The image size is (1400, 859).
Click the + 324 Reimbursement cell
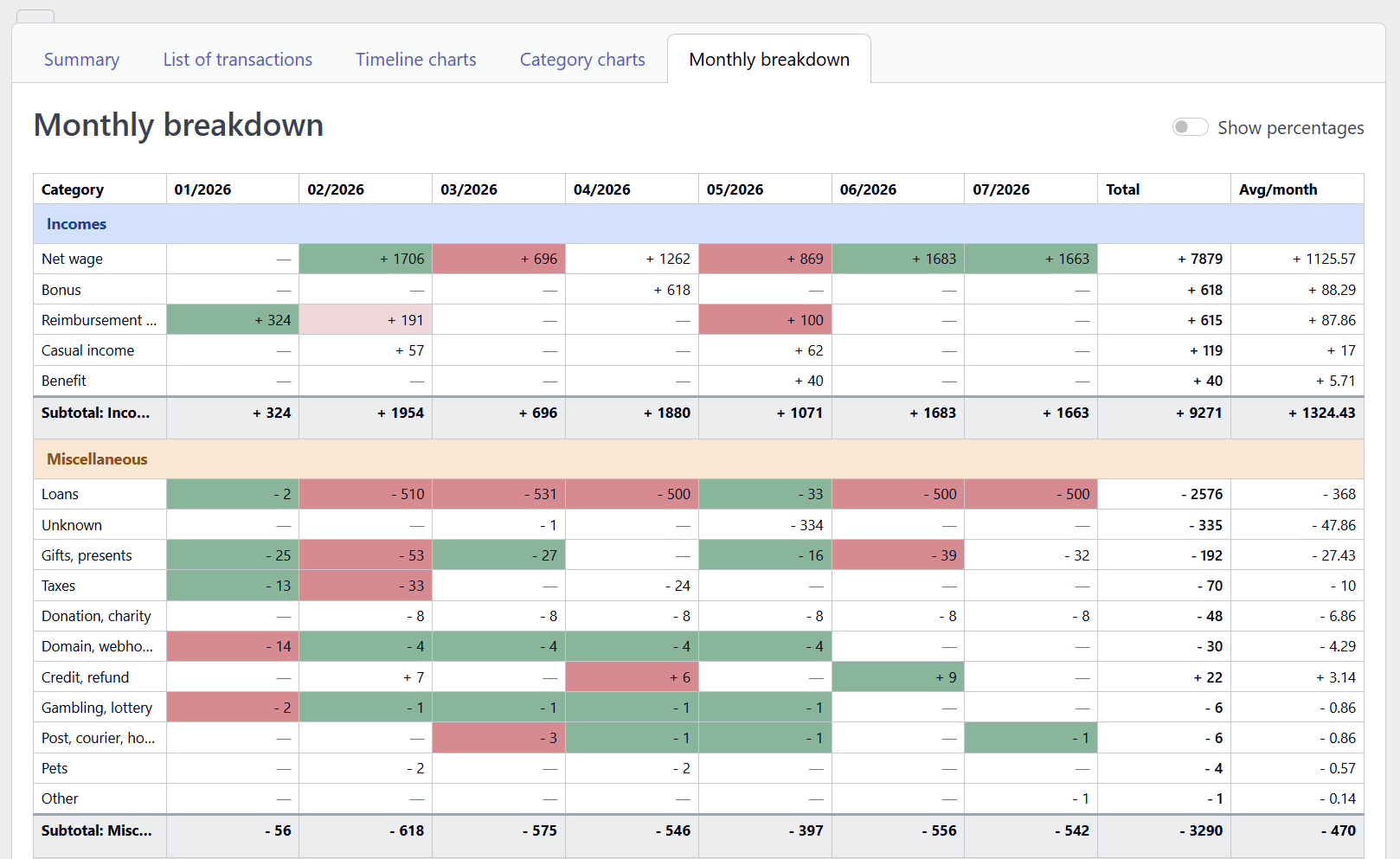coord(232,320)
